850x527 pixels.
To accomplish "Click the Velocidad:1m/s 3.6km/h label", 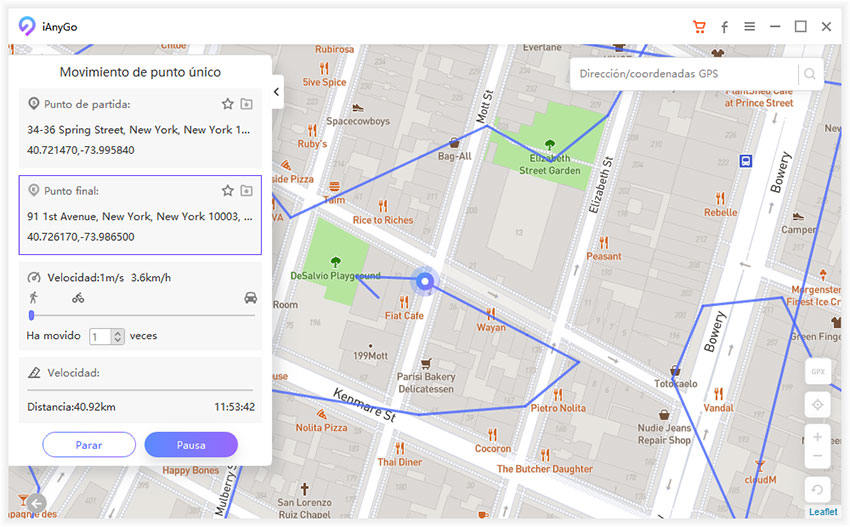I will pos(109,278).
